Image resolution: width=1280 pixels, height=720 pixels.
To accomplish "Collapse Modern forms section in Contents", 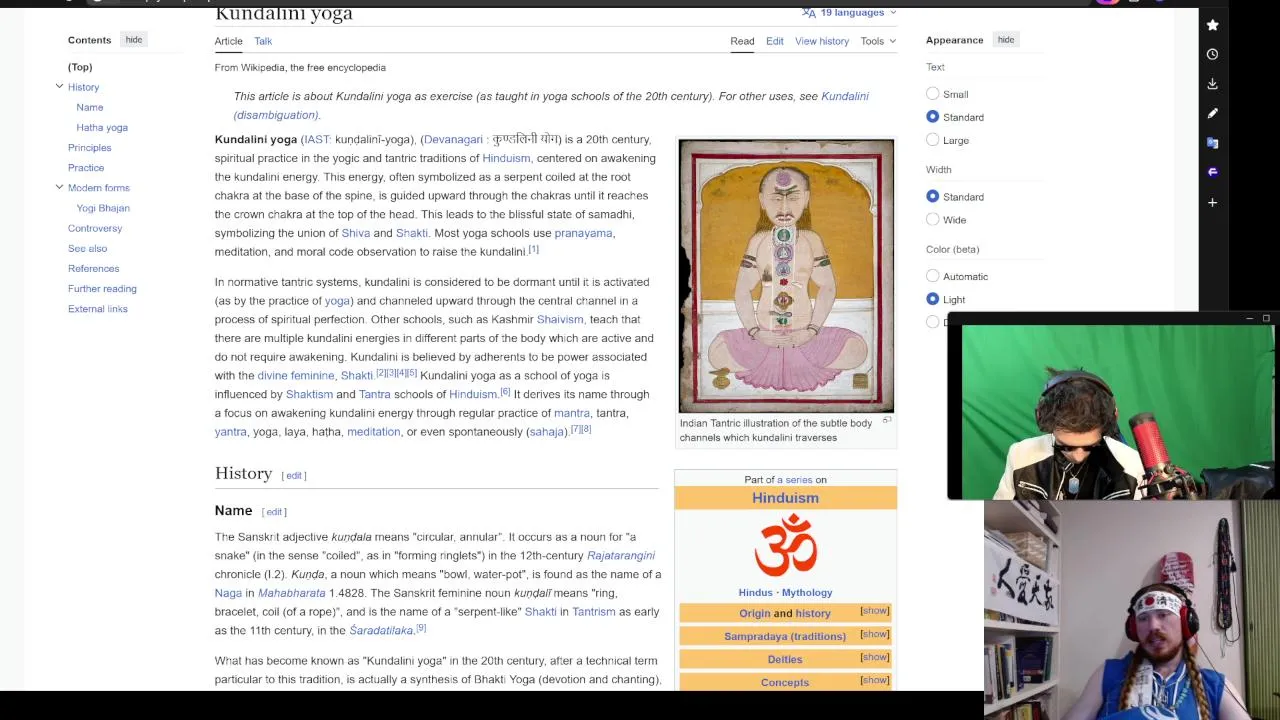I will (x=59, y=187).
